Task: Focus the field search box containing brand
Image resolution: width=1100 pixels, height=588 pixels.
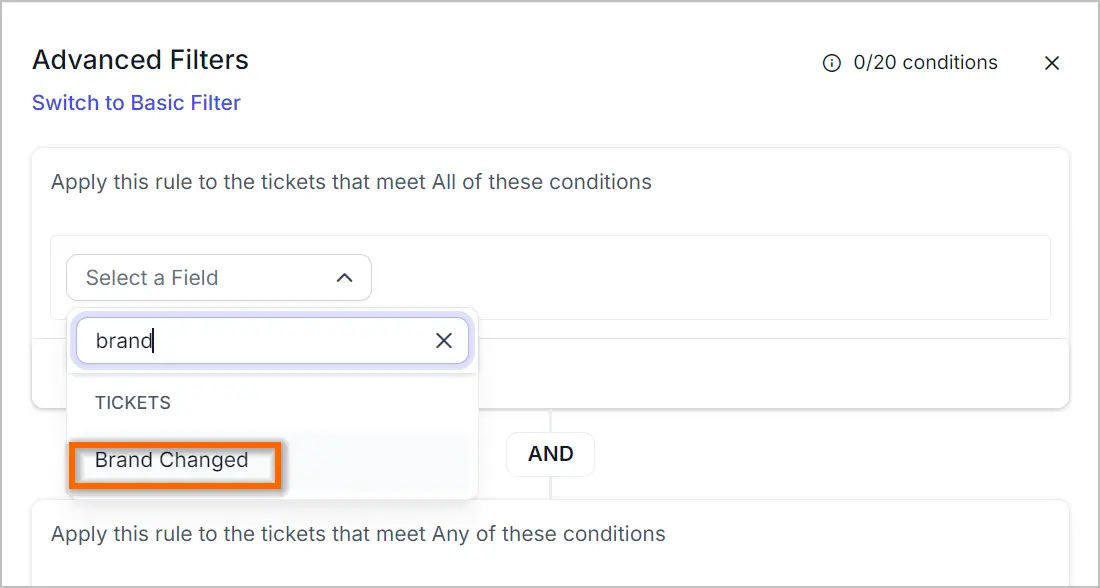Action: [272, 341]
